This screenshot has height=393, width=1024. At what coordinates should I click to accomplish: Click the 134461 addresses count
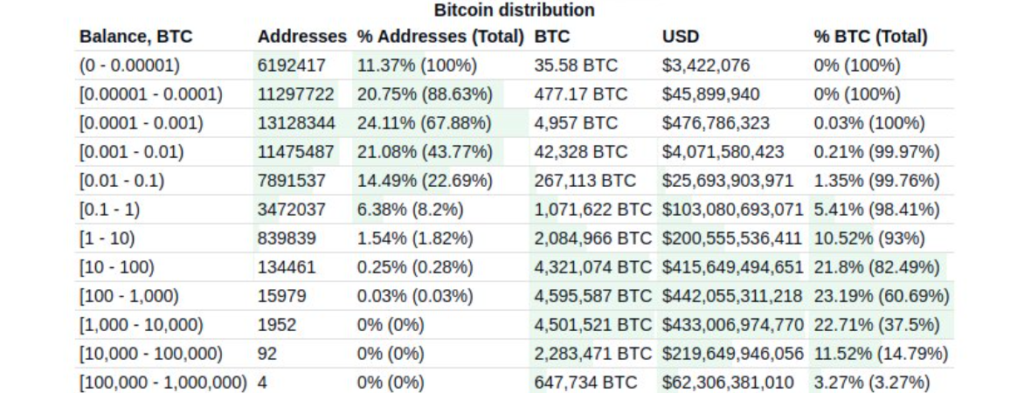(x=287, y=267)
